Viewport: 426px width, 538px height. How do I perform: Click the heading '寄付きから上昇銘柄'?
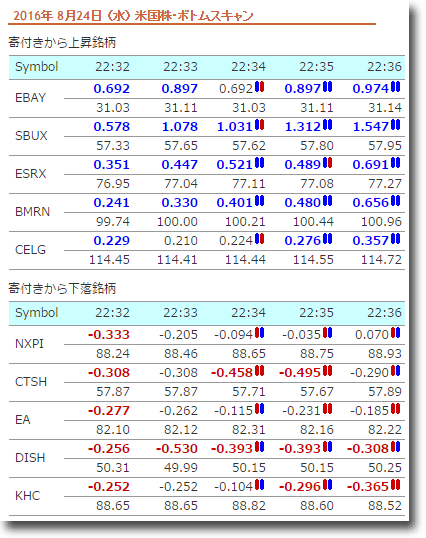(62, 43)
